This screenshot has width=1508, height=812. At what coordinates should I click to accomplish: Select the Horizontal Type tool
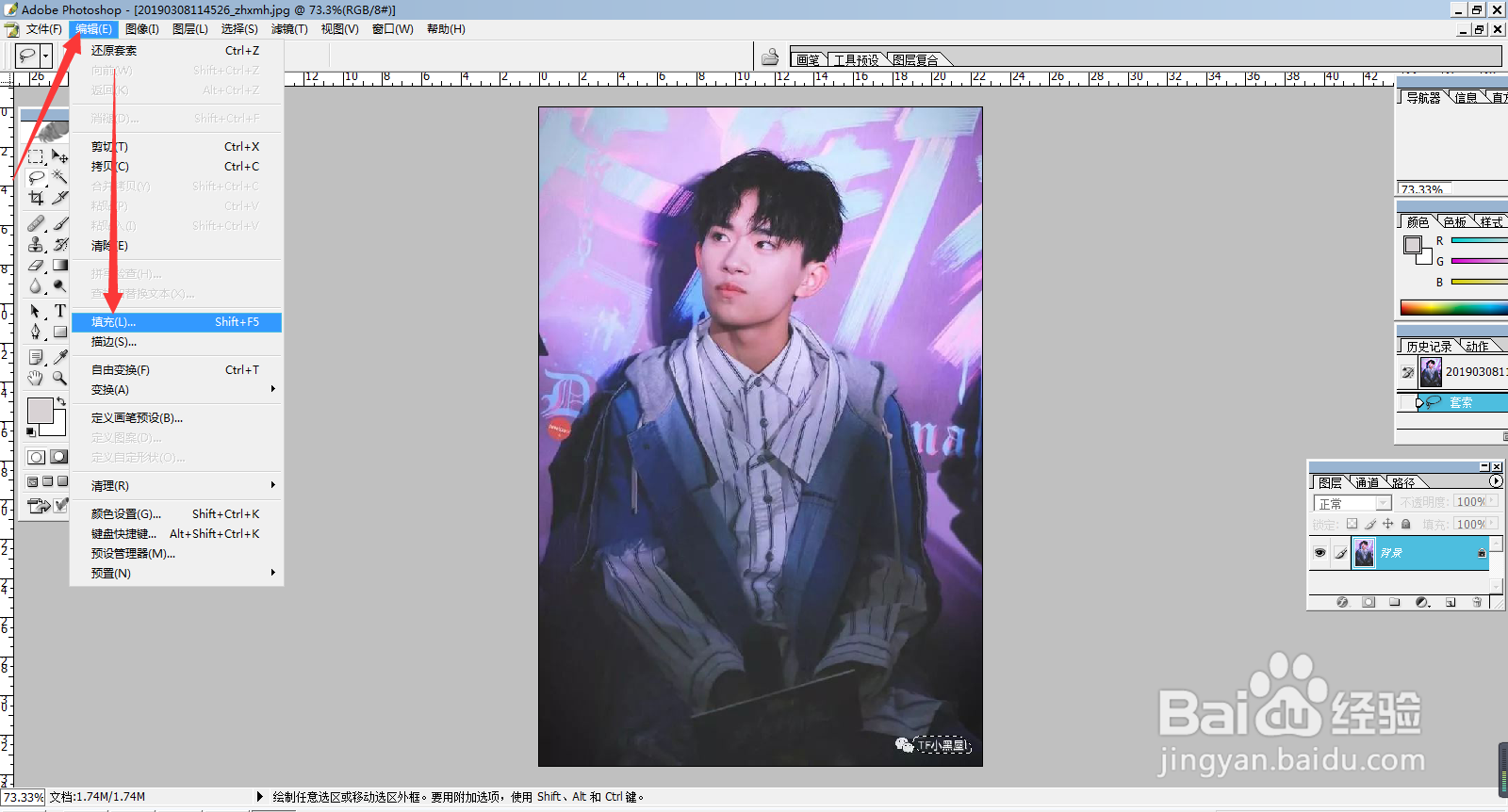(59, 311)
